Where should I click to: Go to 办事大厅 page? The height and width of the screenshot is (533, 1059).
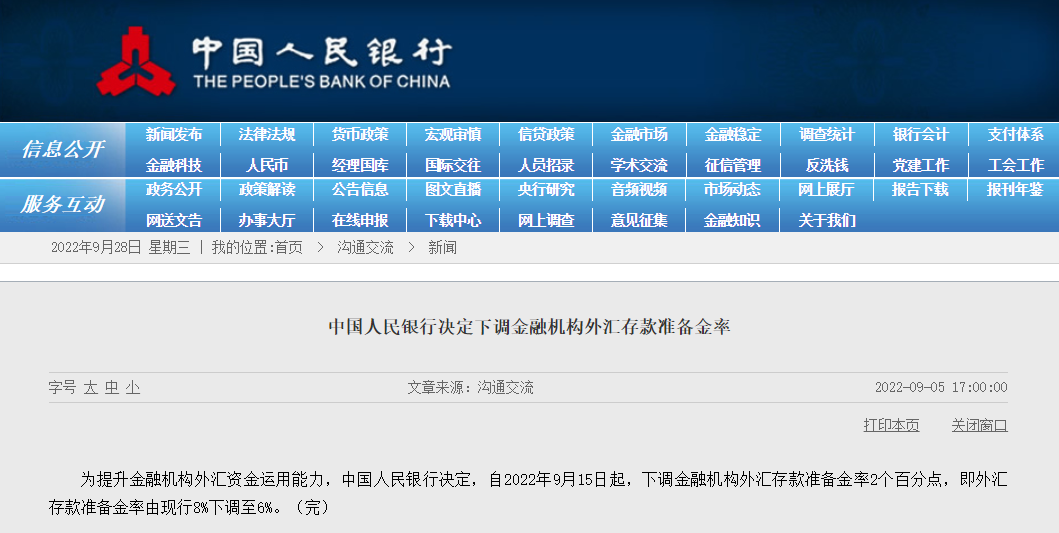click(267, 220)
